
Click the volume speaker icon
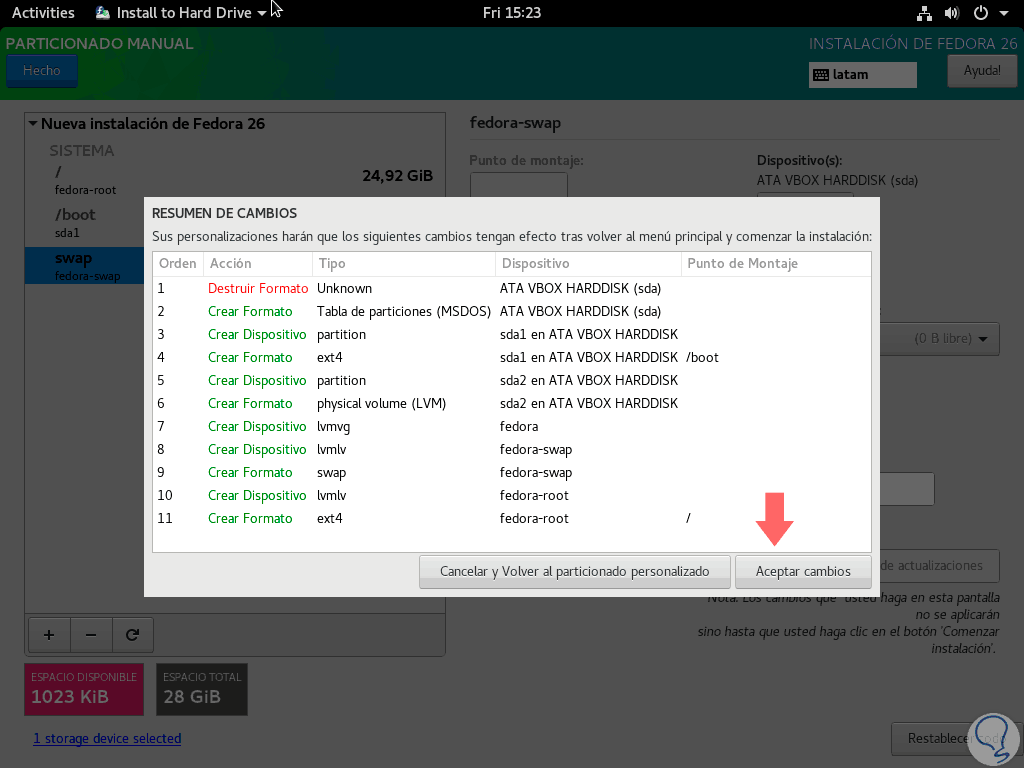coord(952,13)
